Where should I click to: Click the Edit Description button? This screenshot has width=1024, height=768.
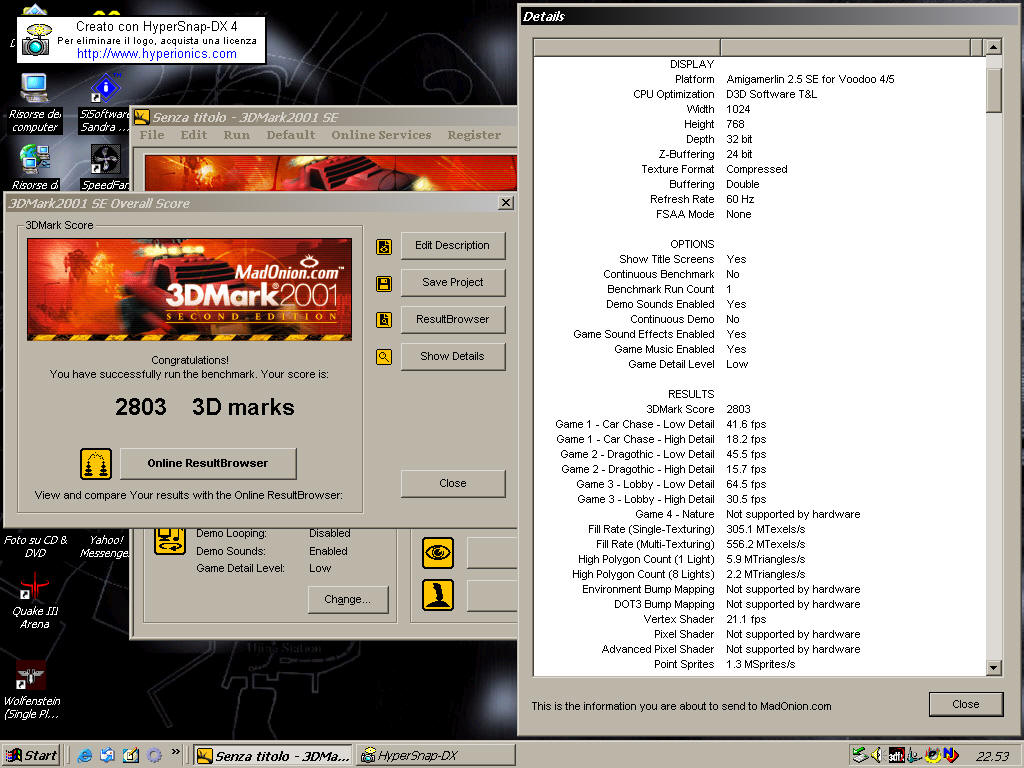click(453, 246)
